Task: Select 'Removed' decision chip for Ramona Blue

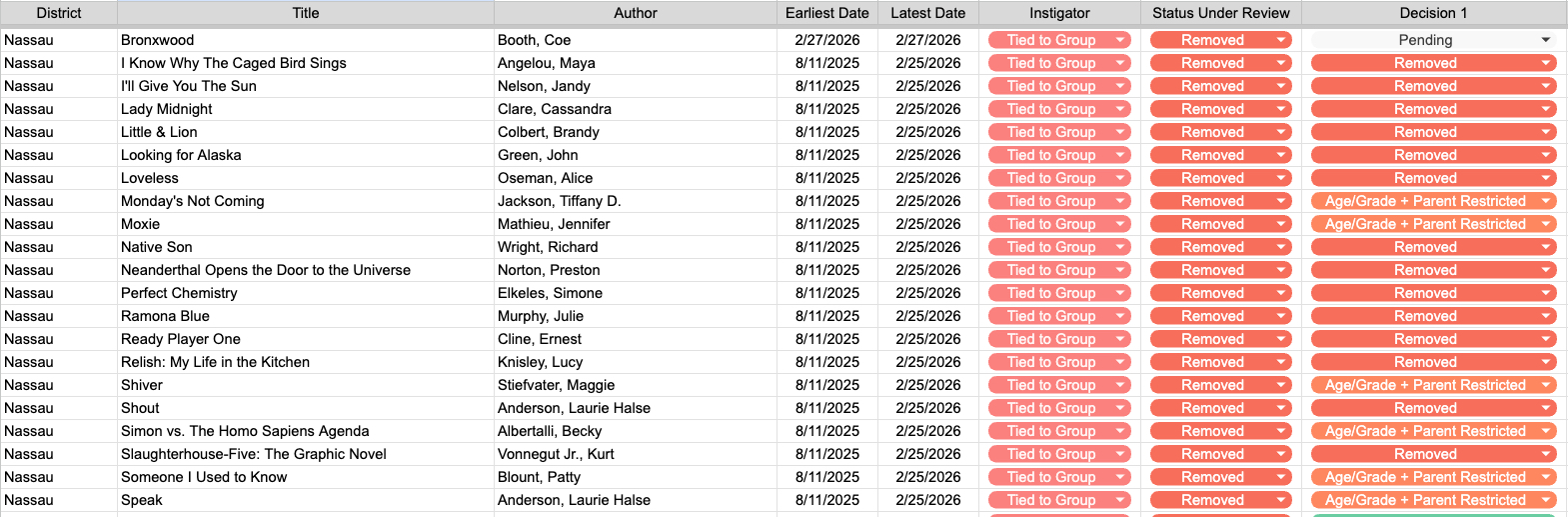Action: tap(1425, 316)
